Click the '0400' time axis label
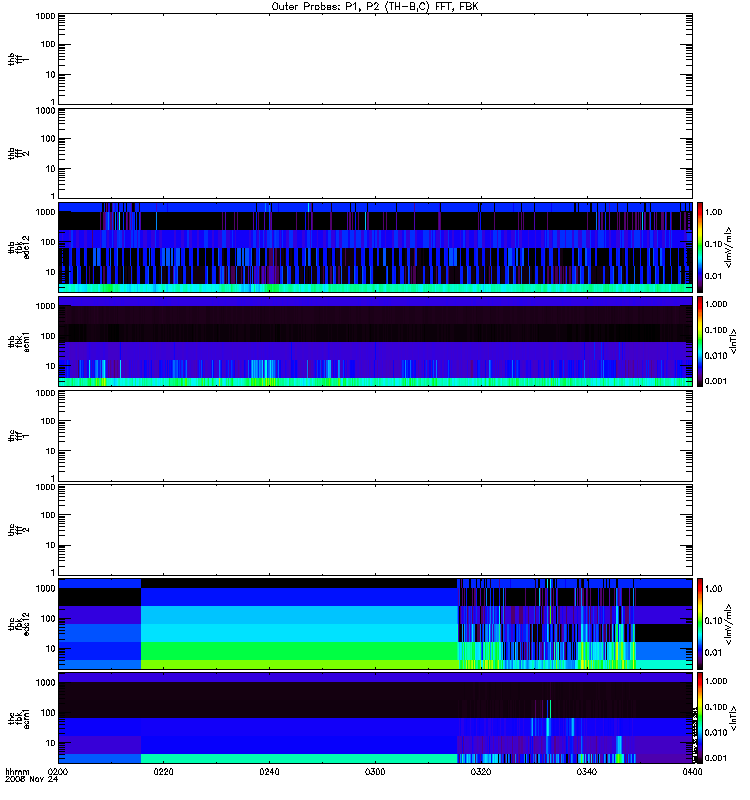This screenshot has height=800, width=750. pos(692,771)
